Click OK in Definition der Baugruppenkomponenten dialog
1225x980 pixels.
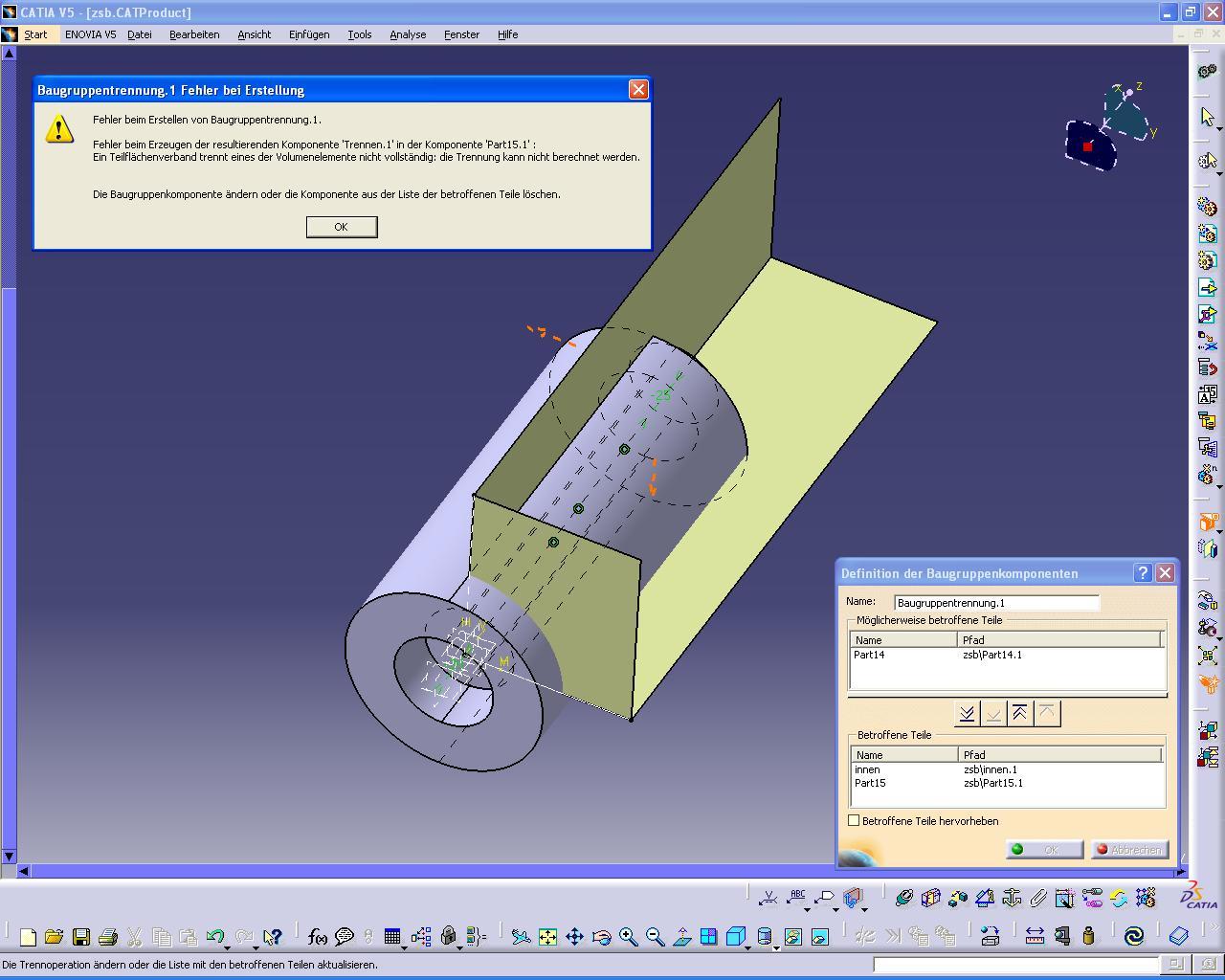[x=1044, y=850]
